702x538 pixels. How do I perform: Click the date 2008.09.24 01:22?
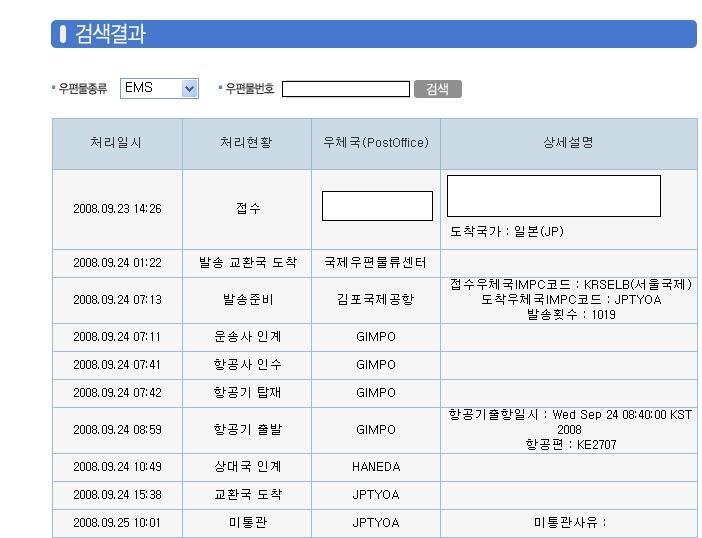117,263
